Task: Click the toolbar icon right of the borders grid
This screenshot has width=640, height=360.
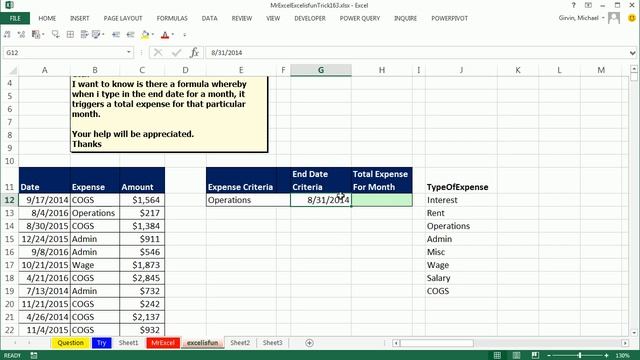Action: (x=84, y=35)
